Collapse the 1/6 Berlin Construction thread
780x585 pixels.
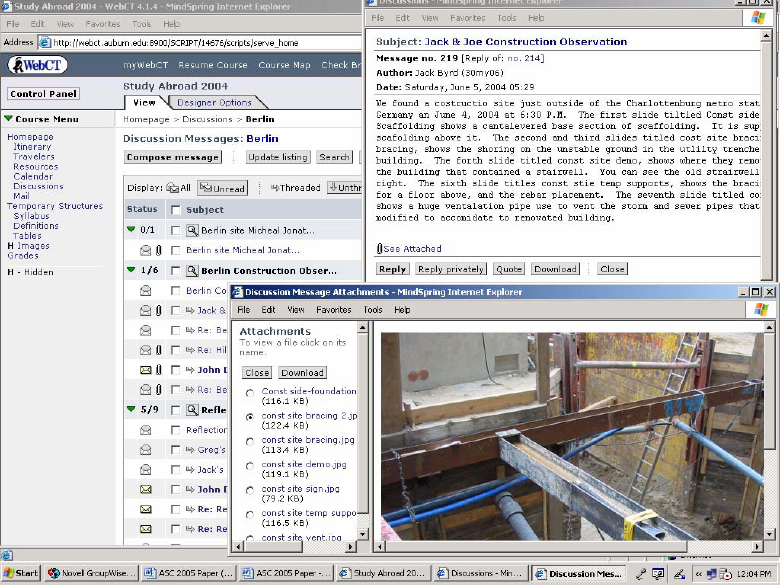coord(131,270)
